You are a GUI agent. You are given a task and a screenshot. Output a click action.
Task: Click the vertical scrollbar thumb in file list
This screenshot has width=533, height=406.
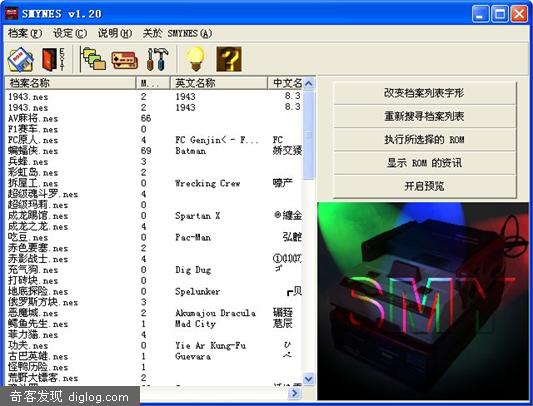click(309, 135)
